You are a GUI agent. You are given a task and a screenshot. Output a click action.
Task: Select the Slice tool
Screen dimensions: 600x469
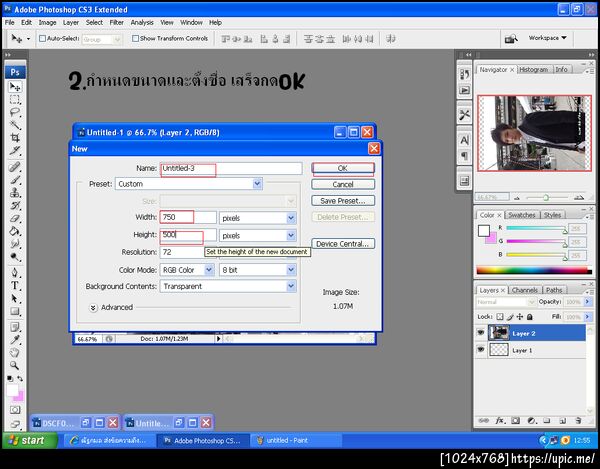pyautogui.click(x=15, y=150)
